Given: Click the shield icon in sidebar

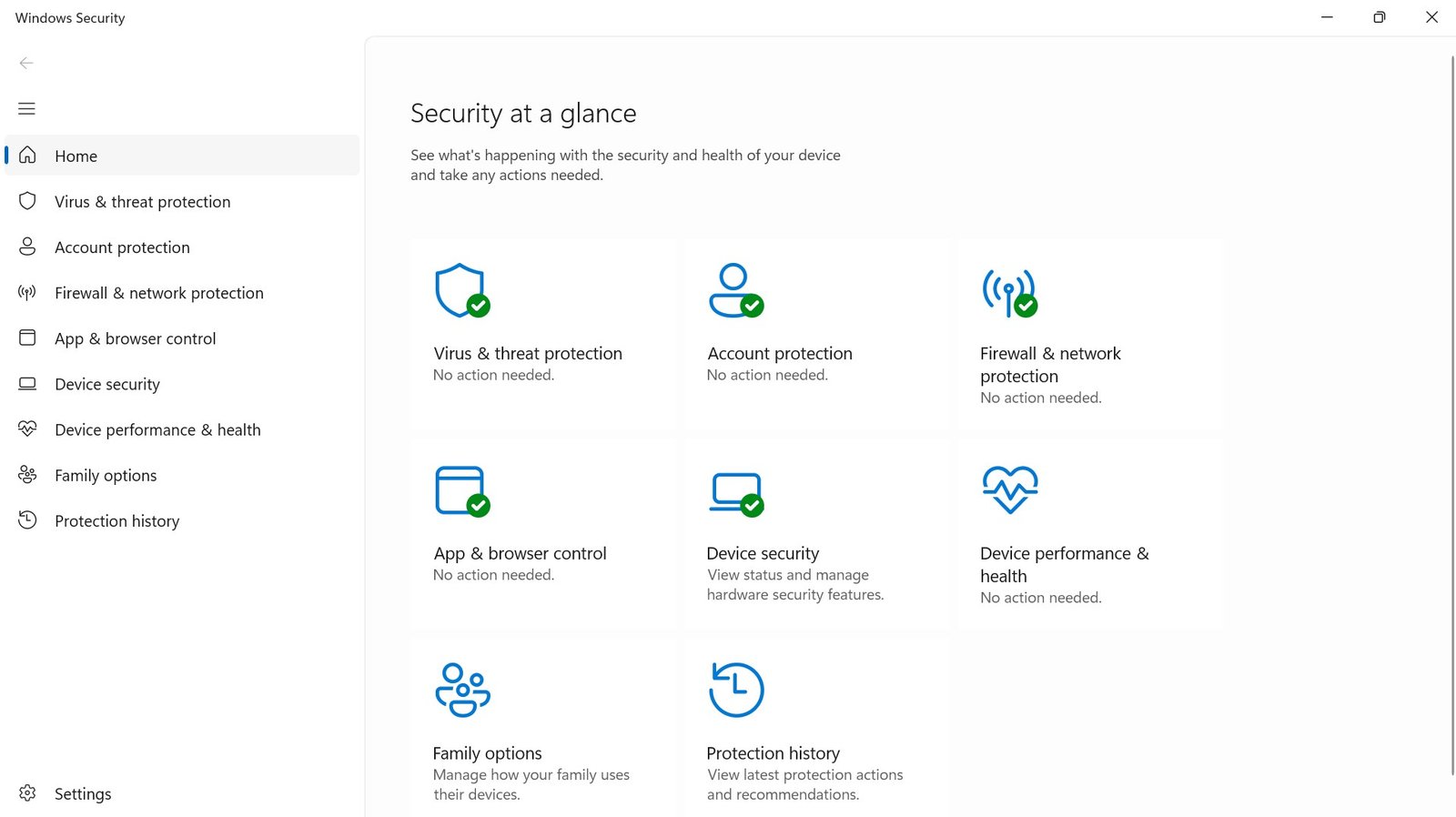Looking at the screenshot, I should 27,201.
